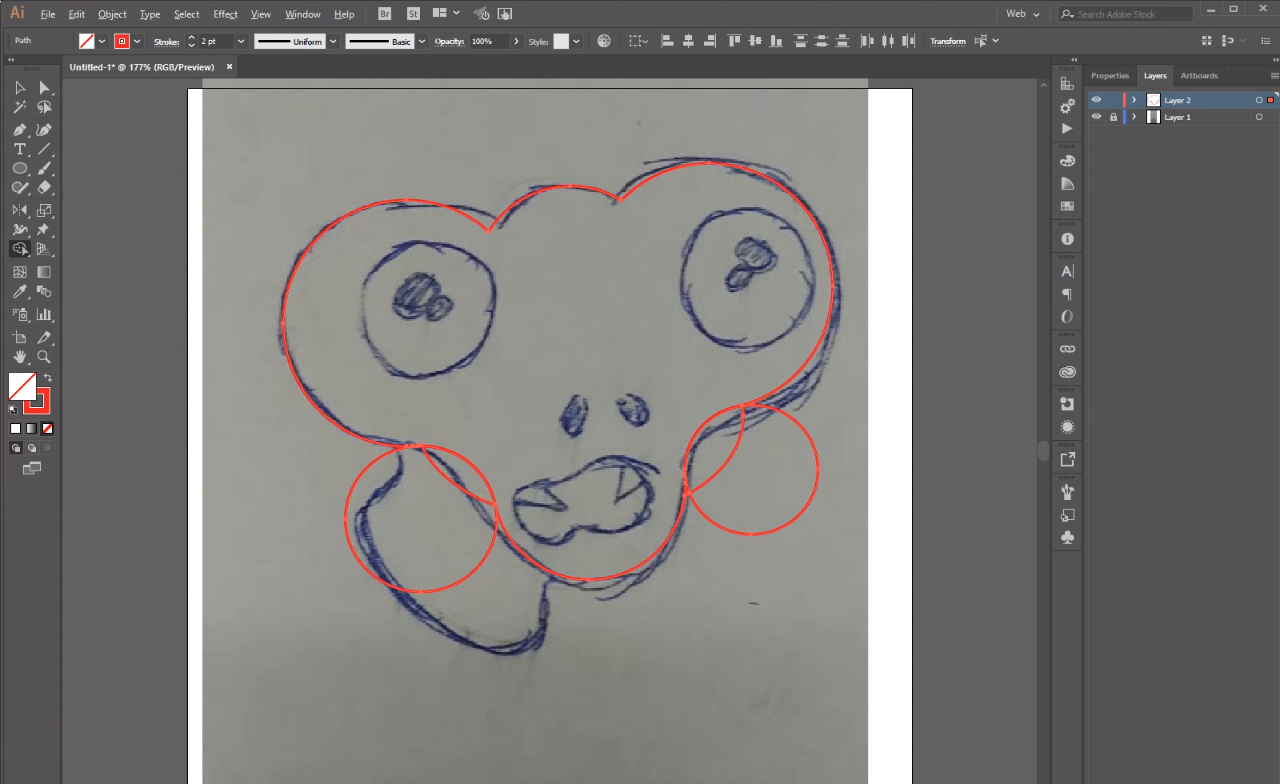Choose the Symbol Sprayer tool
The height and width of the screenshot is (784, 1280).
coord(20,314)
